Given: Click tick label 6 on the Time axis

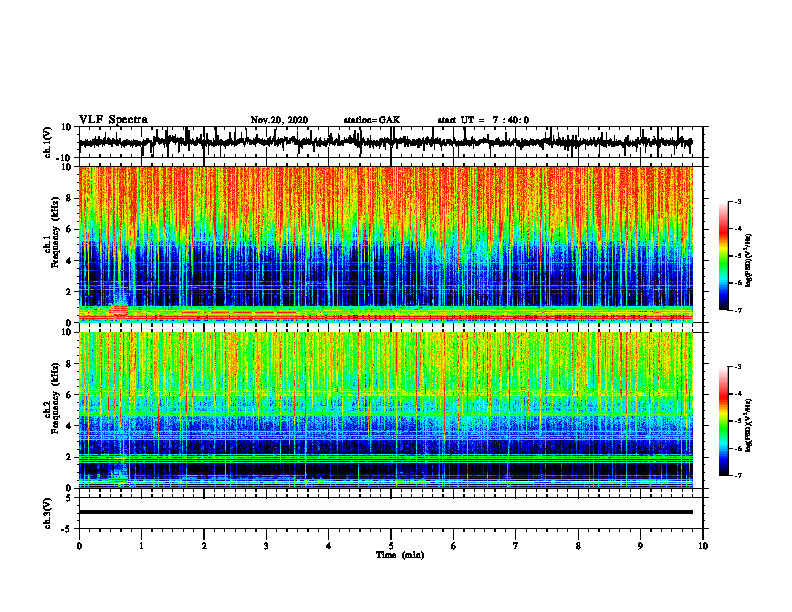Looking at the screenshot, I should pyautogui.click(x=454, y=546).
